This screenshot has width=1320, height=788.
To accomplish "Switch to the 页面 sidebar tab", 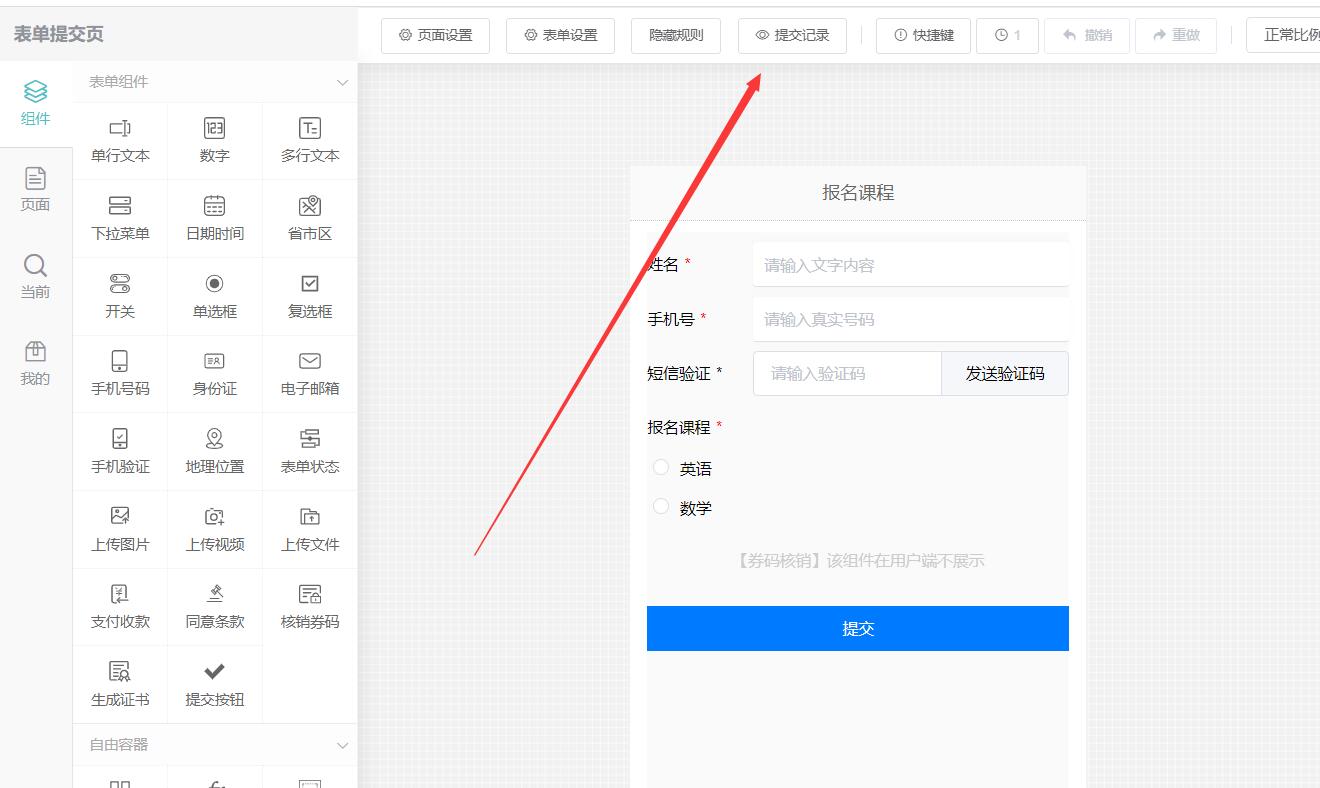I will point(35,189).
